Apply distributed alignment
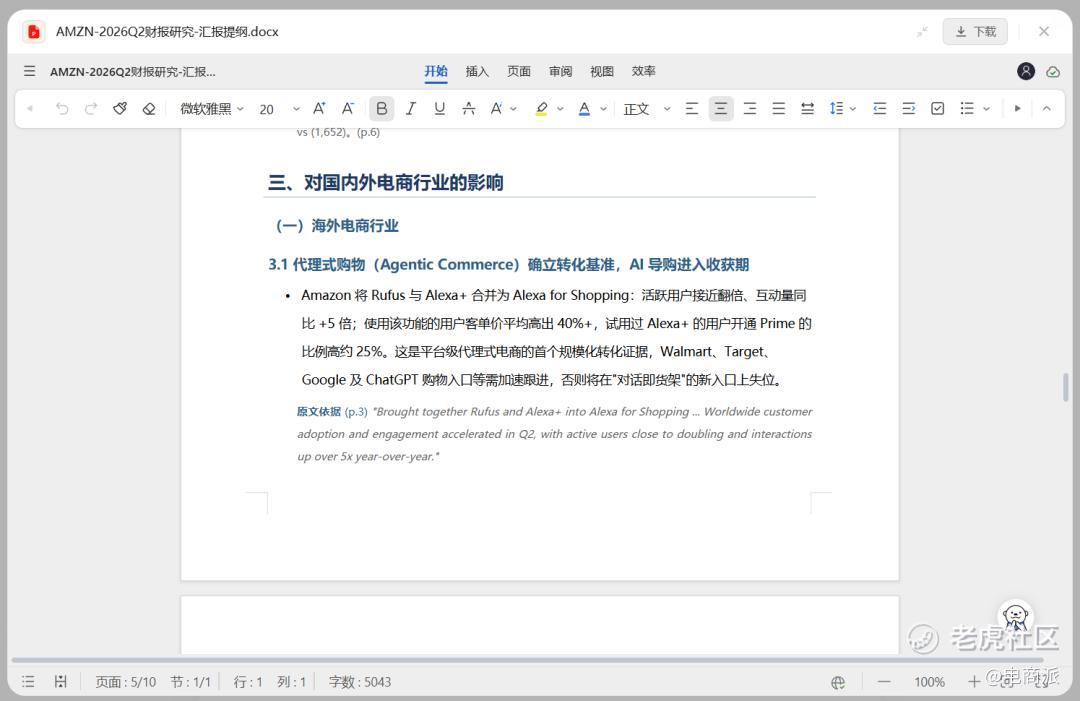 click(x=807, y=108)
